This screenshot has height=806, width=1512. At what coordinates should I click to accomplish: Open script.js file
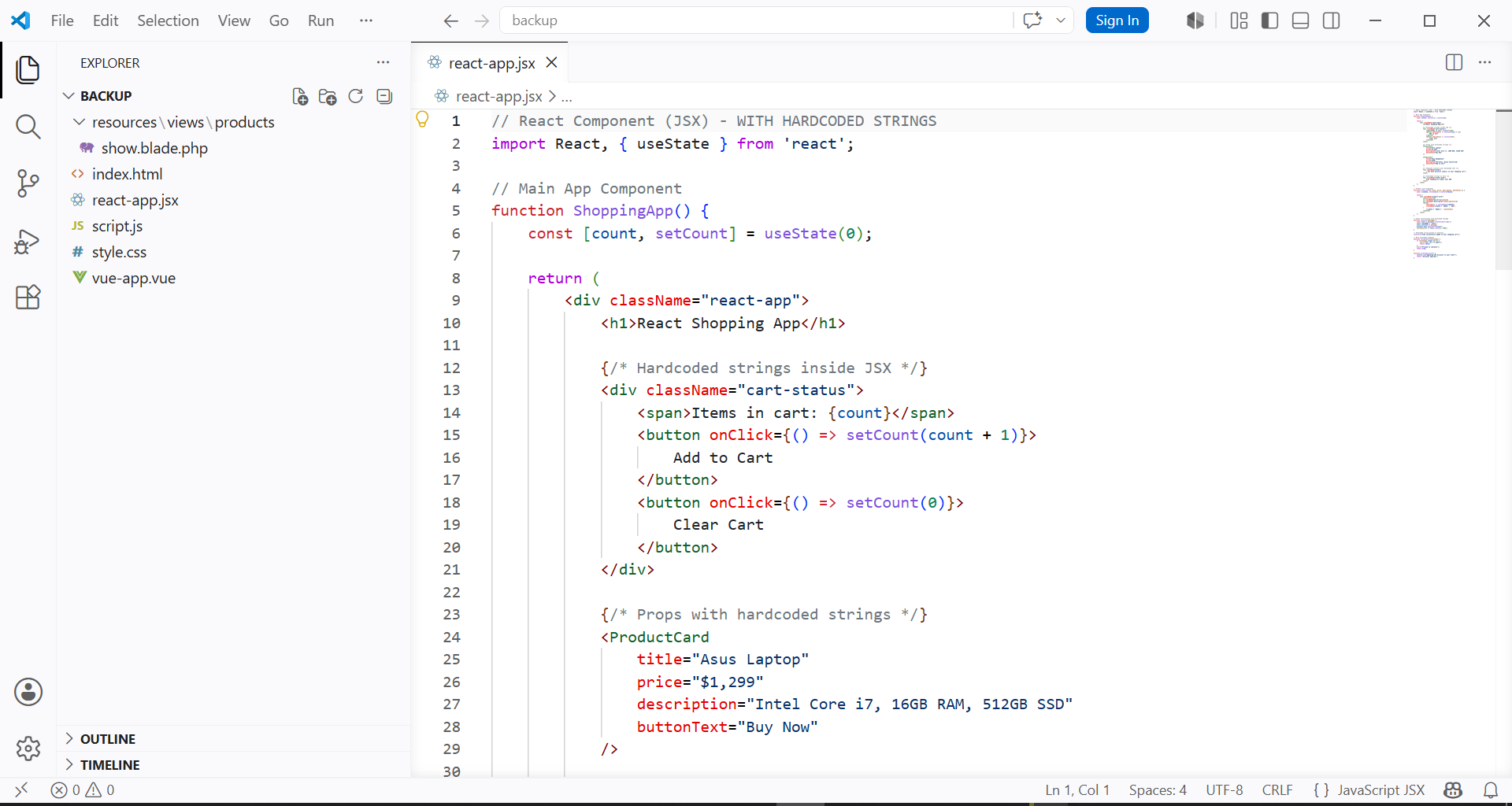[x=117, y=226]
